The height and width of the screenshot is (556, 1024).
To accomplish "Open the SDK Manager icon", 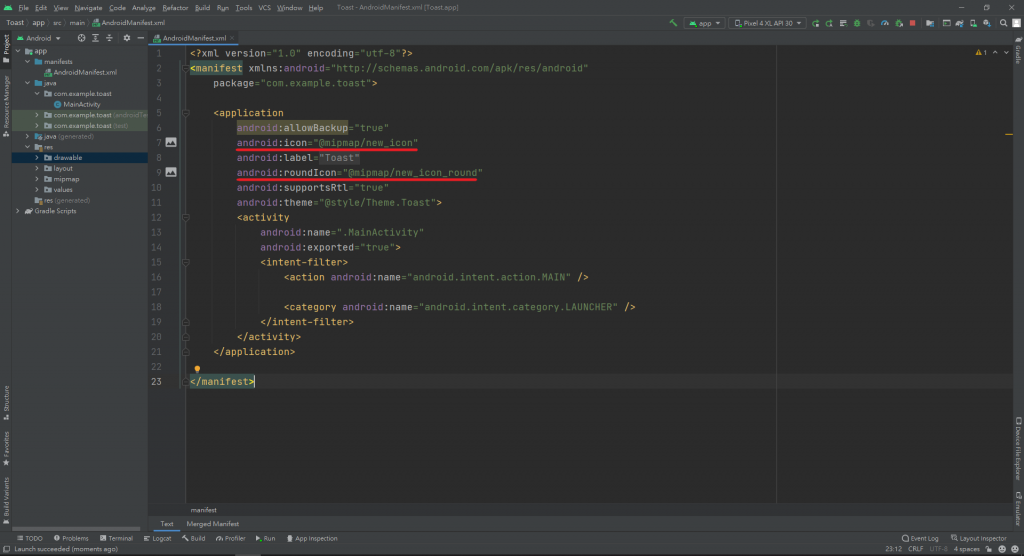I will [987, 23].
